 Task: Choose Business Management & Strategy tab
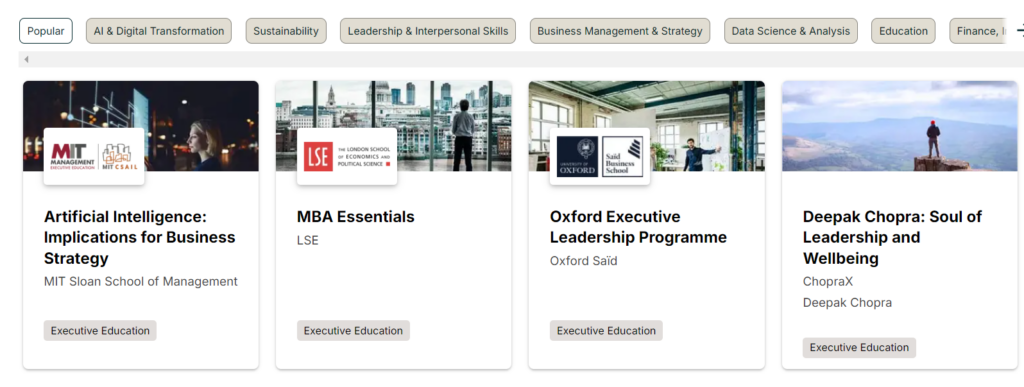pos(620,31)
